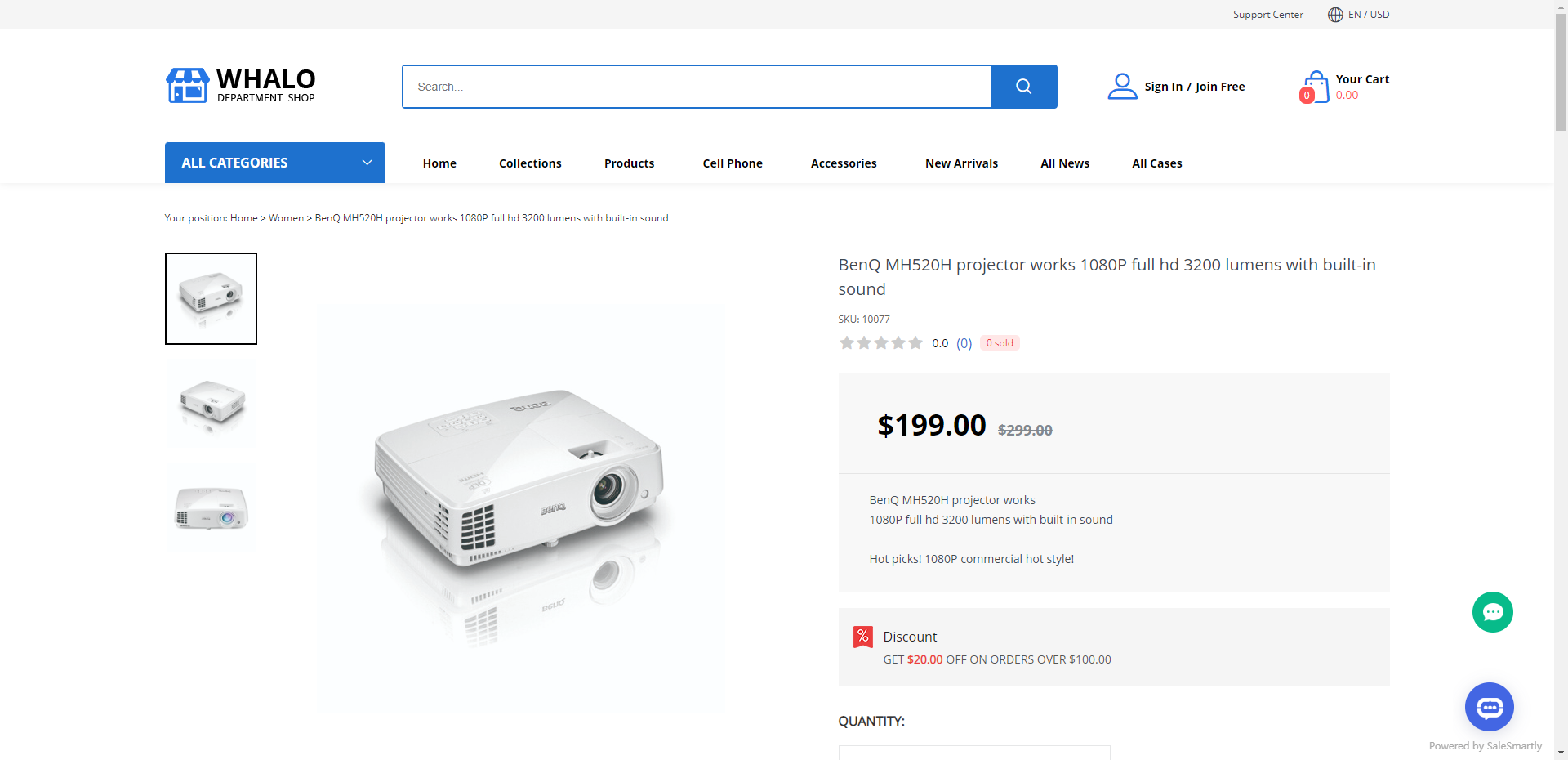
Task: Click the $20.00 off discount text
Action: tap(924, 659)
